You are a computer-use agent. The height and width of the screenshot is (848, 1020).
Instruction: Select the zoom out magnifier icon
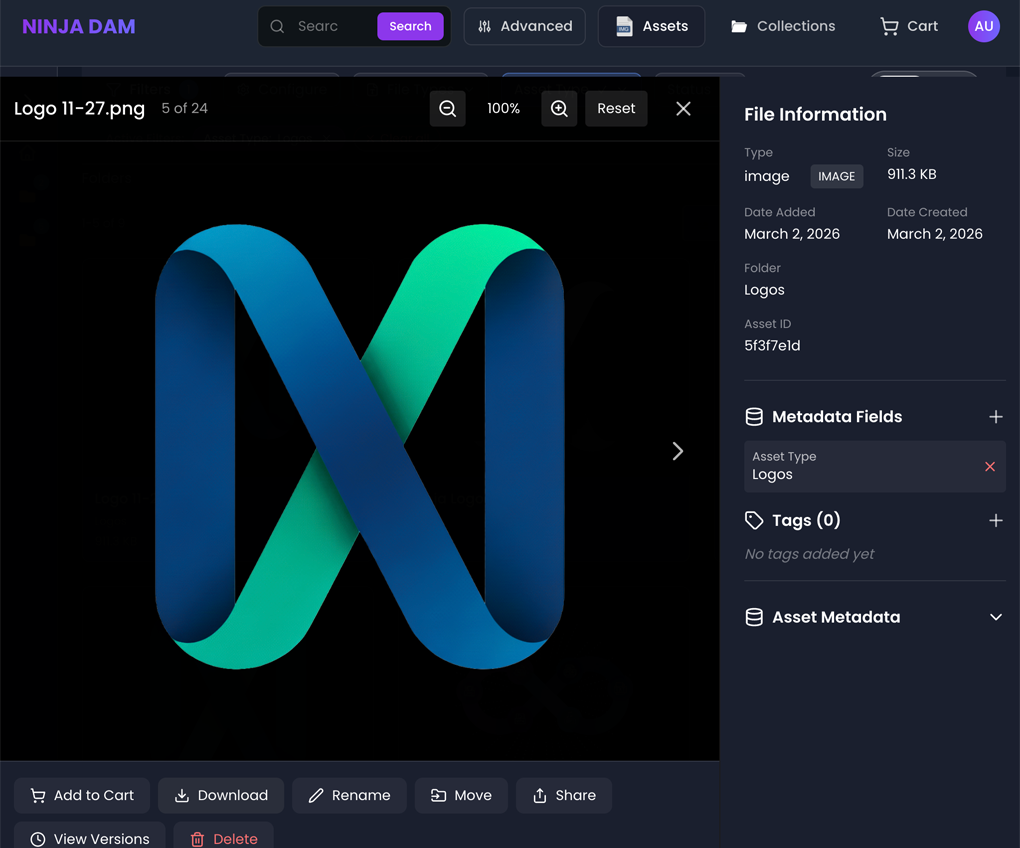[447, 108]
